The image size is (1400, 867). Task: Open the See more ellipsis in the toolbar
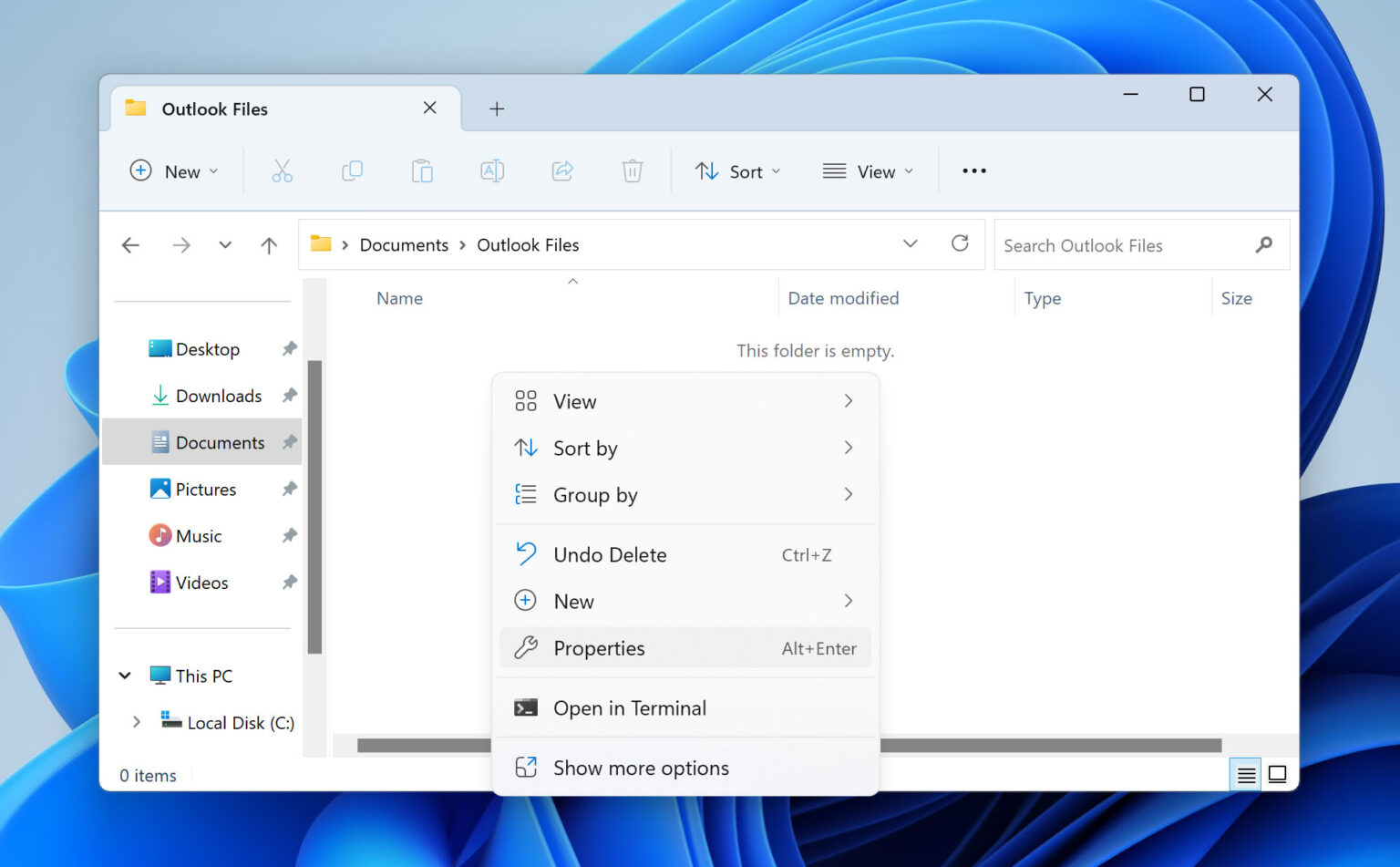pos(973,170)
